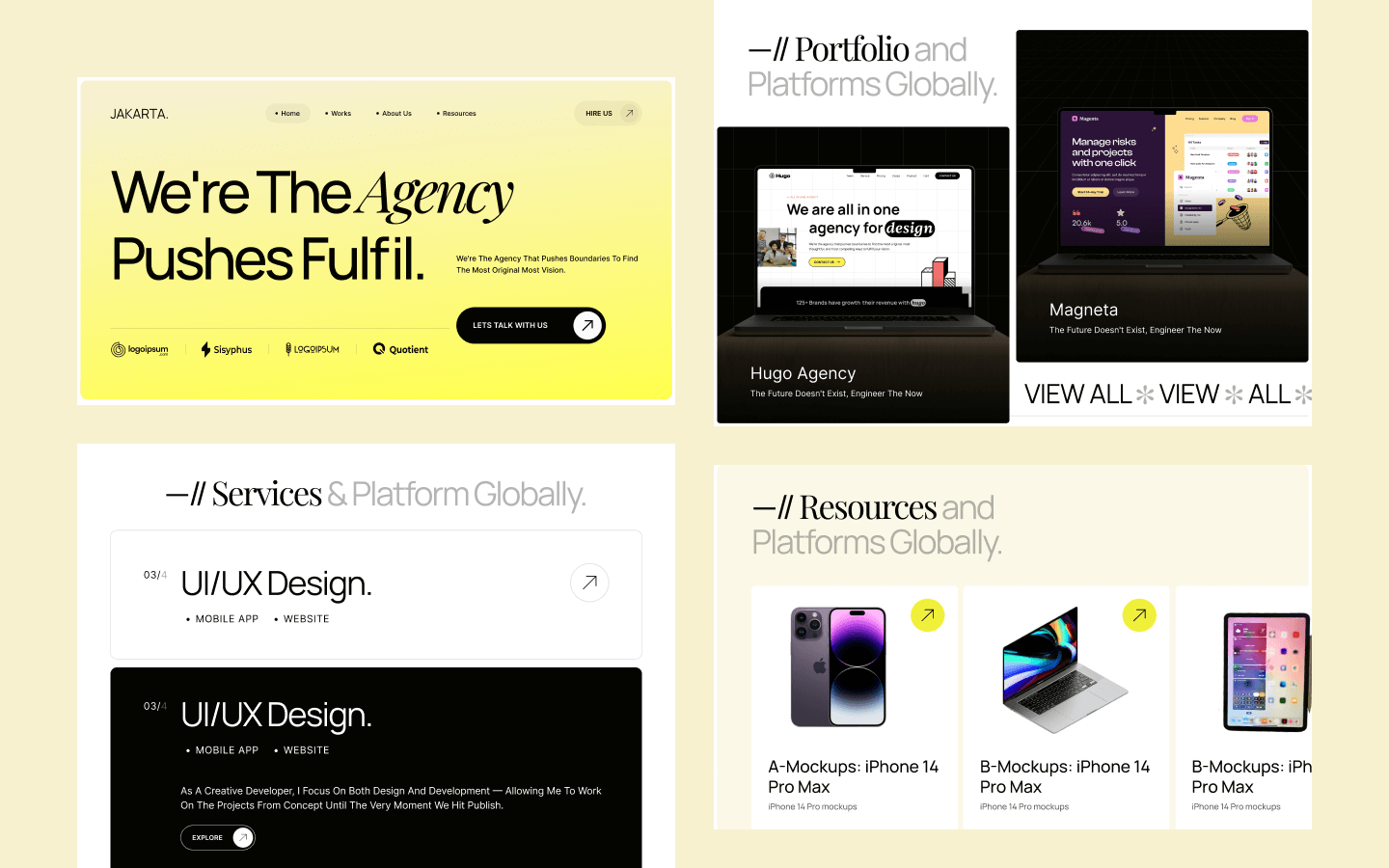Click the yellow arrow on the B-Mockups laptop card

[x=1139, y=615]
